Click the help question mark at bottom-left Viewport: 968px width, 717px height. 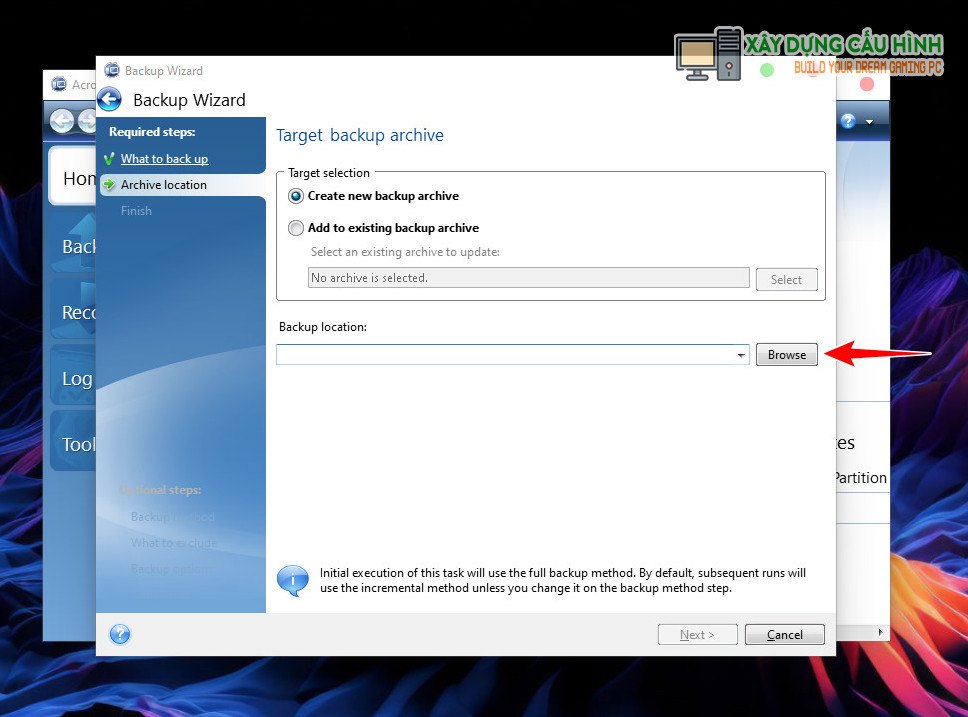point(120,634)
